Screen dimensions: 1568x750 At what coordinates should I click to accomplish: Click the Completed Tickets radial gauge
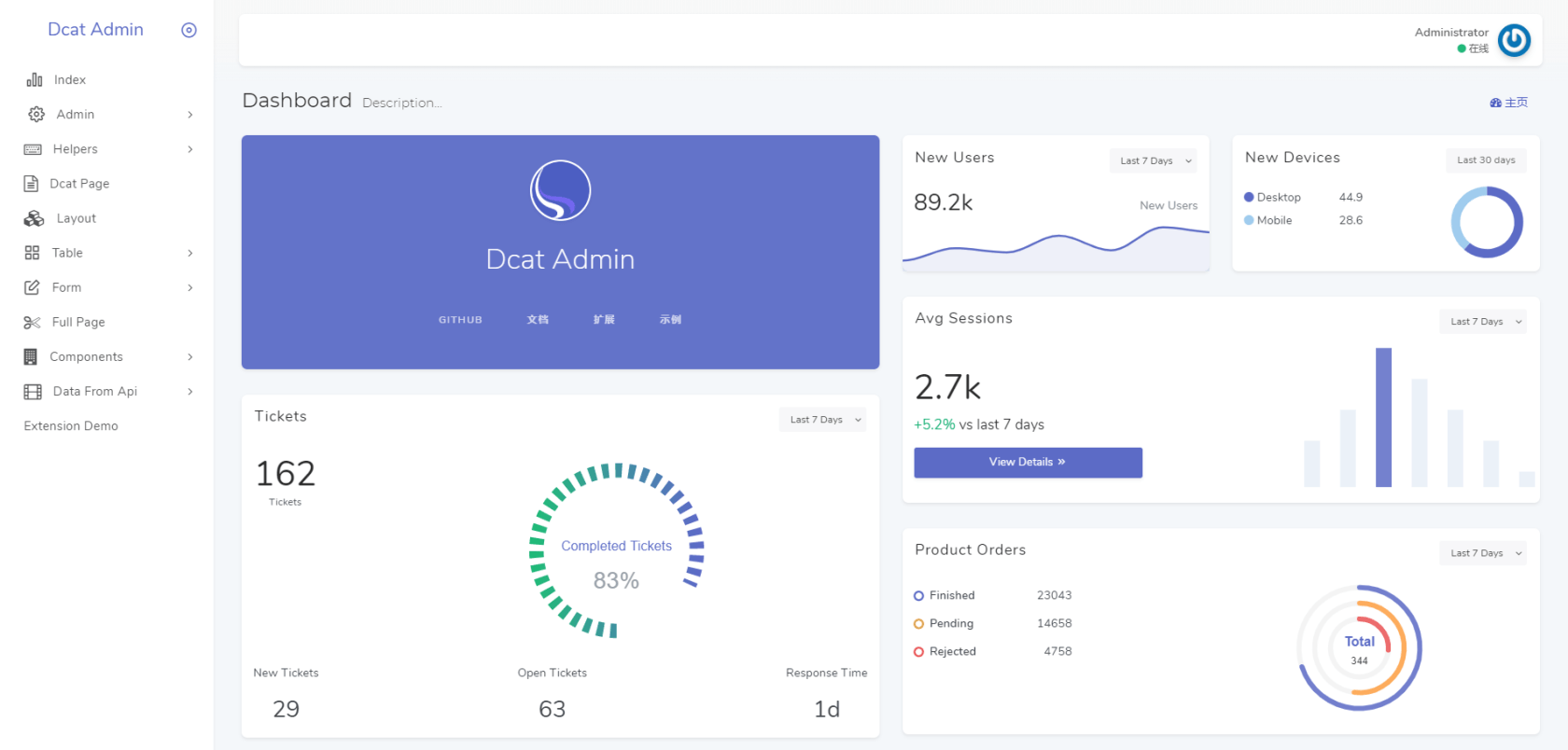[616, 550]
